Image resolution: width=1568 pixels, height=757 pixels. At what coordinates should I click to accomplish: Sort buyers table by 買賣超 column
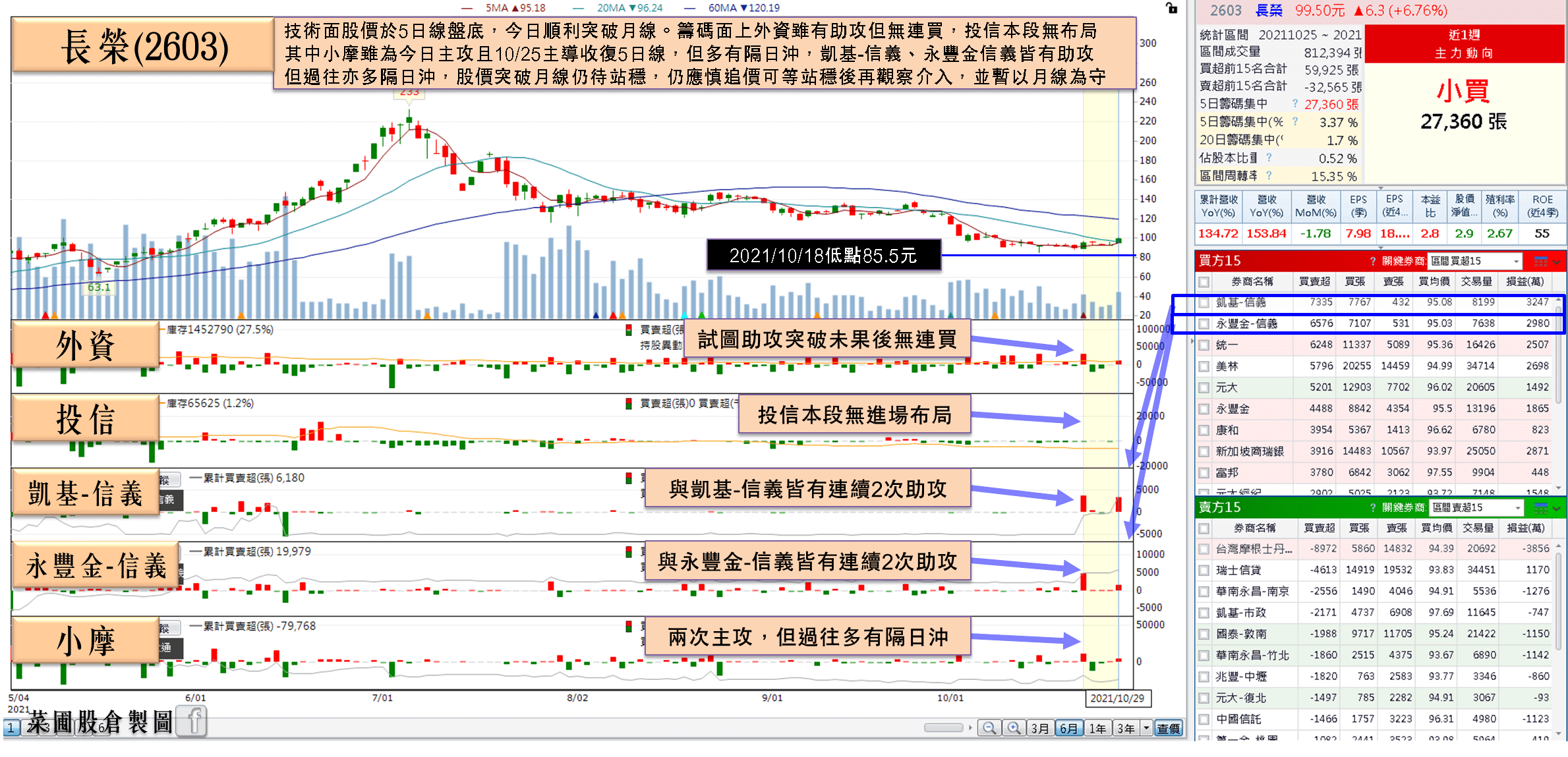click(x=1314, y=282)
